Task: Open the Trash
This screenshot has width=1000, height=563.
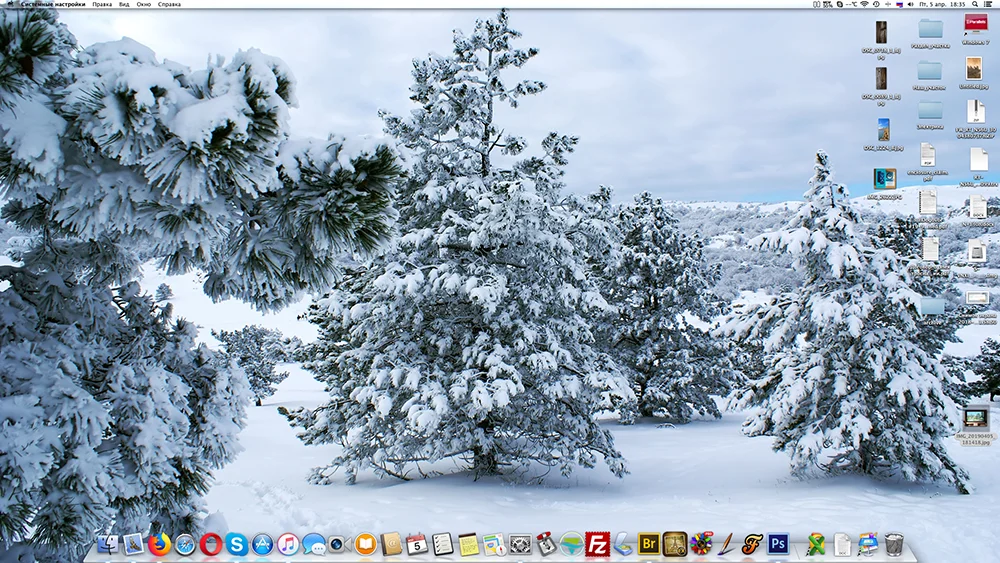Action: pos(894,545)
